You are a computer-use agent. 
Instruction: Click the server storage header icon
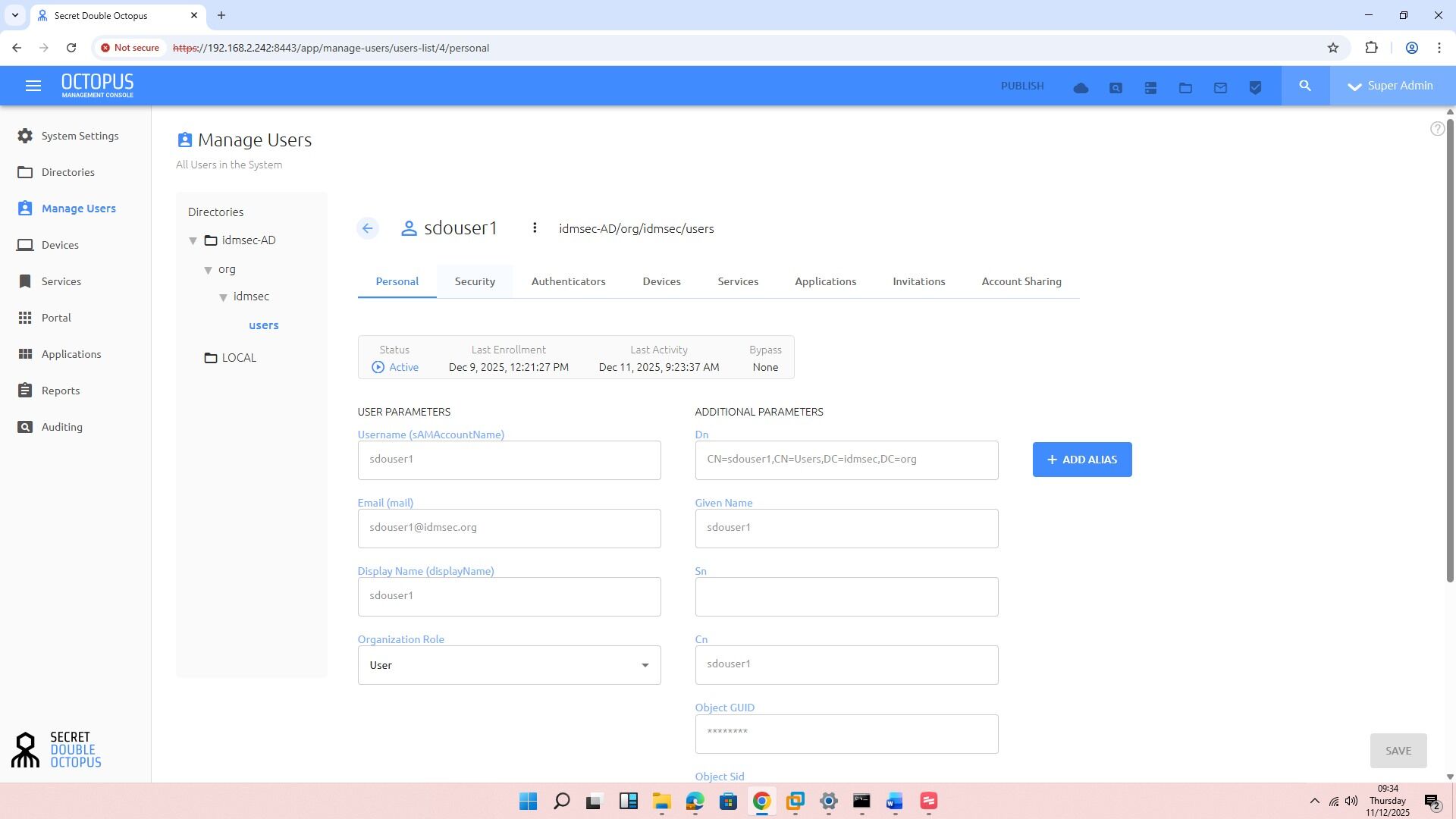1150,88
